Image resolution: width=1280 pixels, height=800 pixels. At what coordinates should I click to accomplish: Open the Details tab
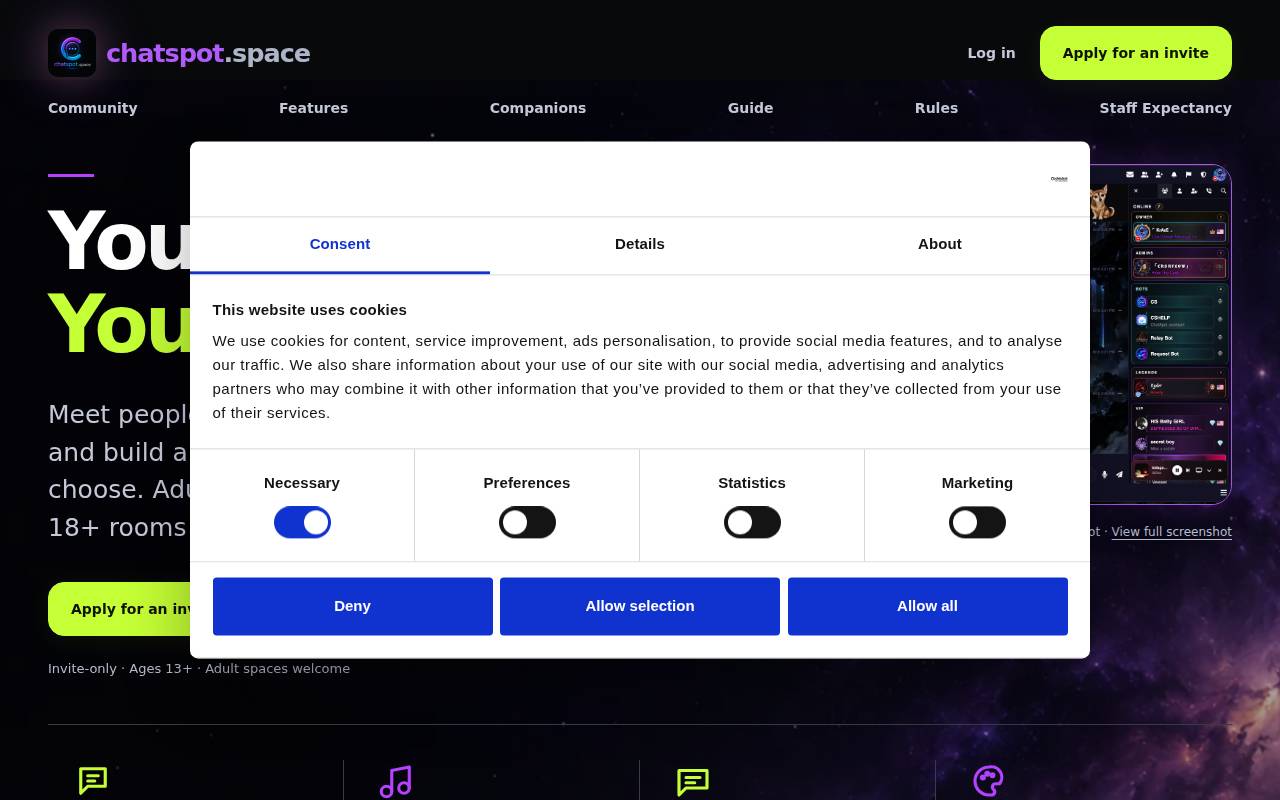pos(640,244)
